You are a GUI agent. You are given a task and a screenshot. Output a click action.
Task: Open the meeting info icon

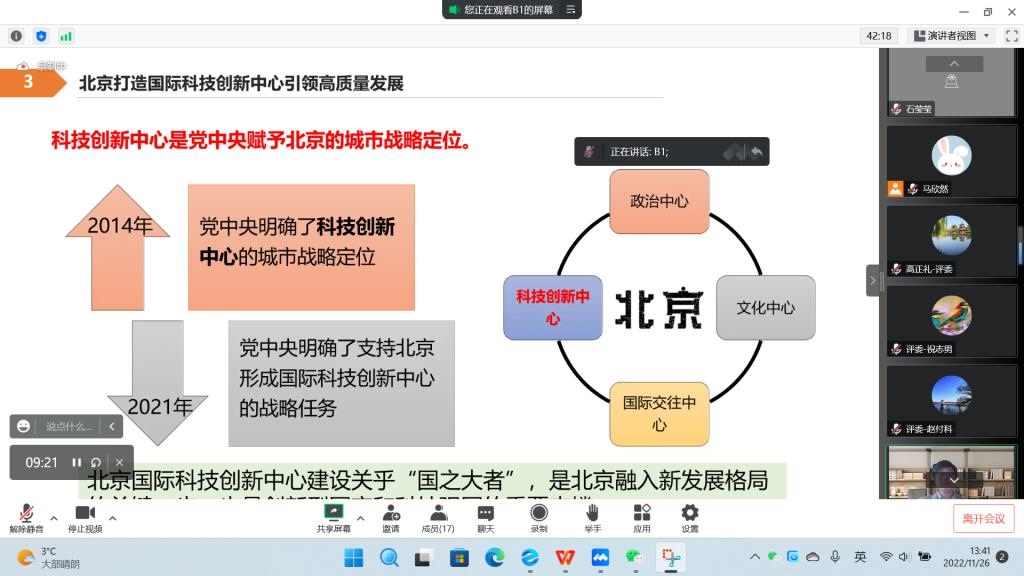point(16,36)
